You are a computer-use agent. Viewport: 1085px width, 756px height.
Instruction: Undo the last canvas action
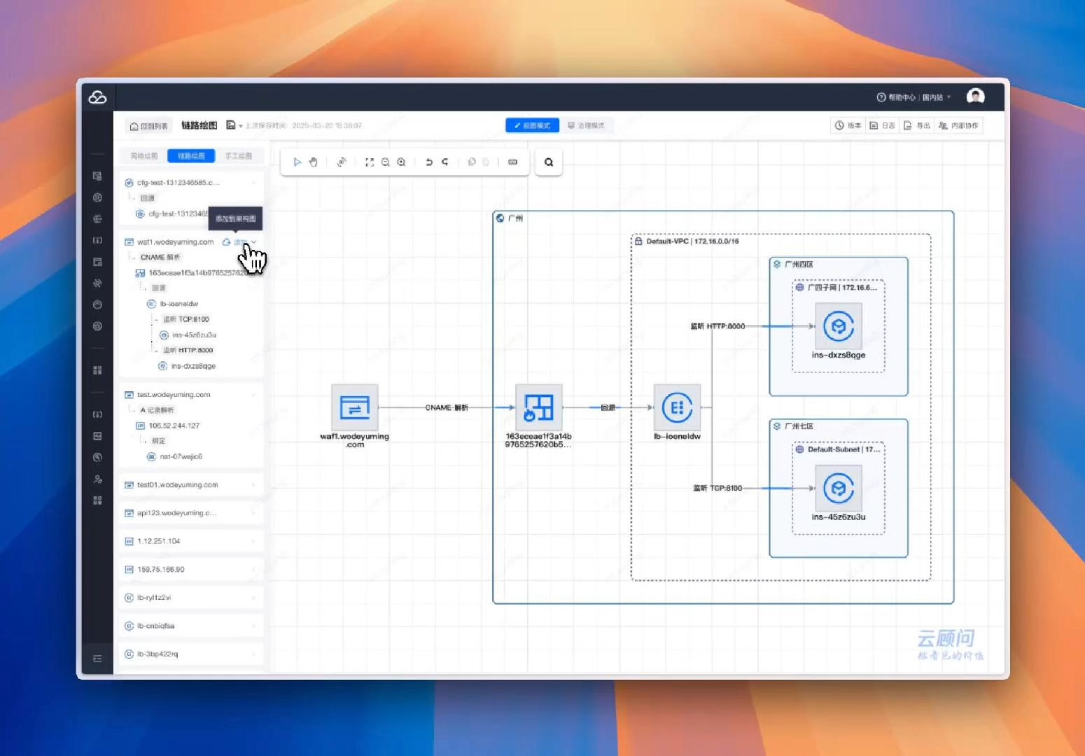point(429,162)
